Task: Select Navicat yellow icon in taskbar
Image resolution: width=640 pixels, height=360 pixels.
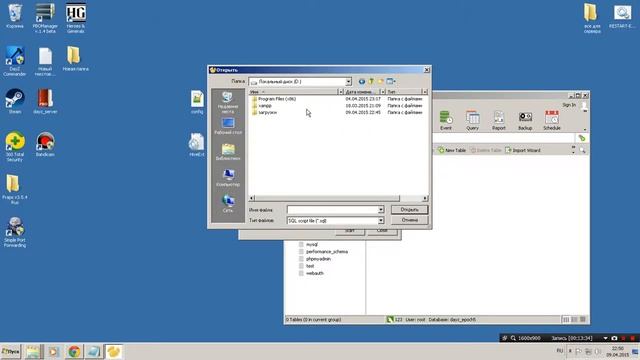Action: 113,351
